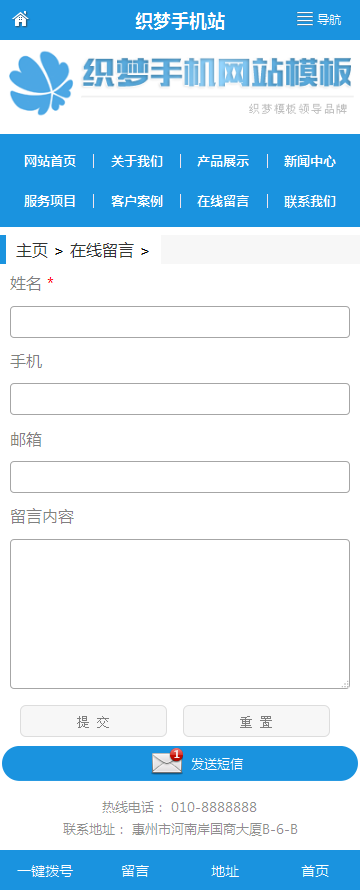Open 网站首页 in the navigation
This screenshot has width=360, height=890.
50,161
